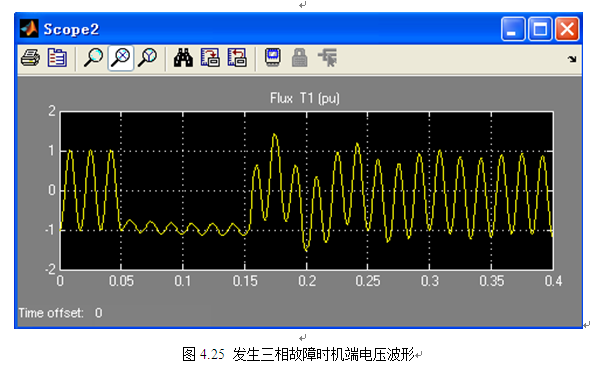Click the plot title Flux T1 (pu)

pyautogui.click(x=305, y=98)
